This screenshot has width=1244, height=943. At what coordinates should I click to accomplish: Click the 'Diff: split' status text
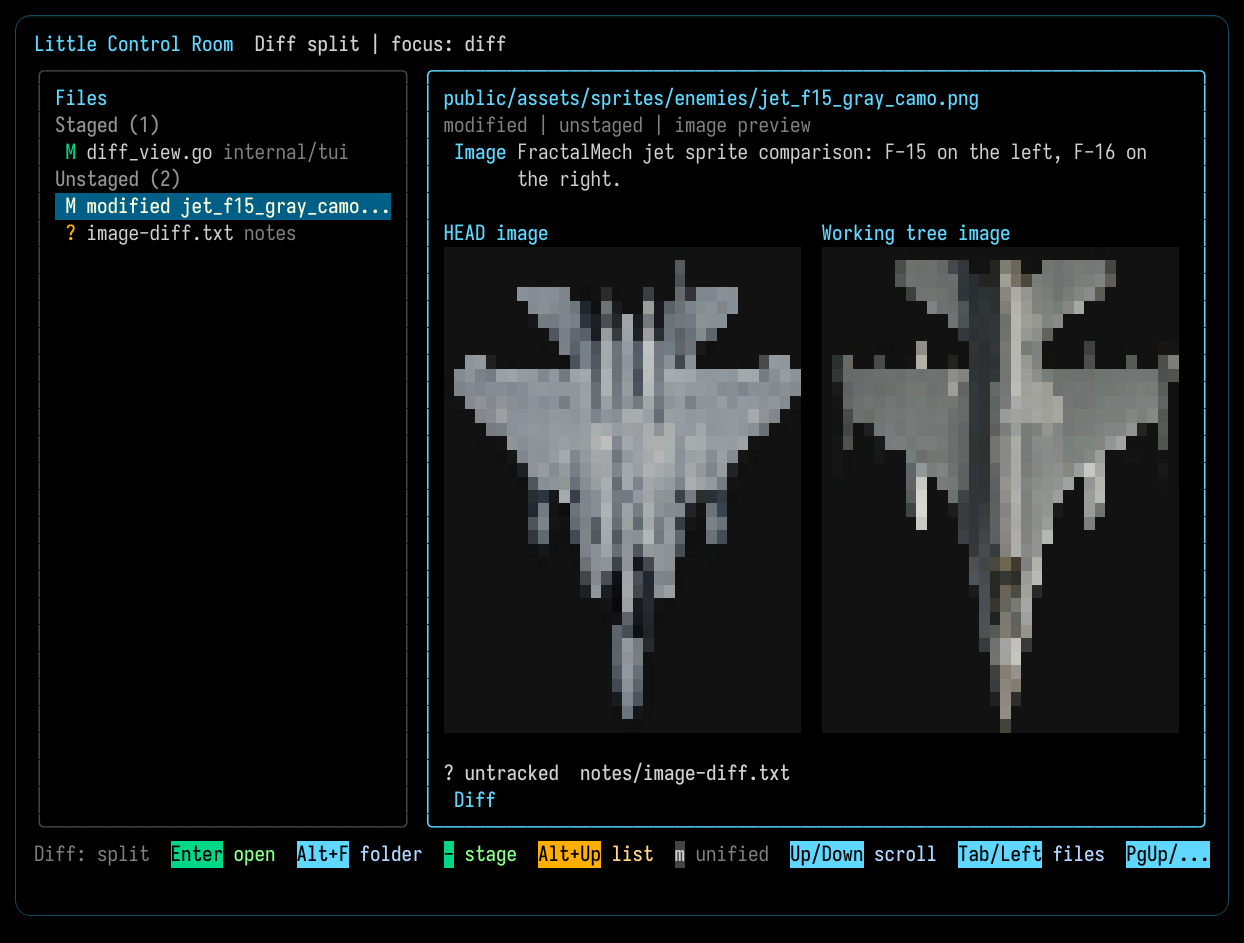coord(92,854)
